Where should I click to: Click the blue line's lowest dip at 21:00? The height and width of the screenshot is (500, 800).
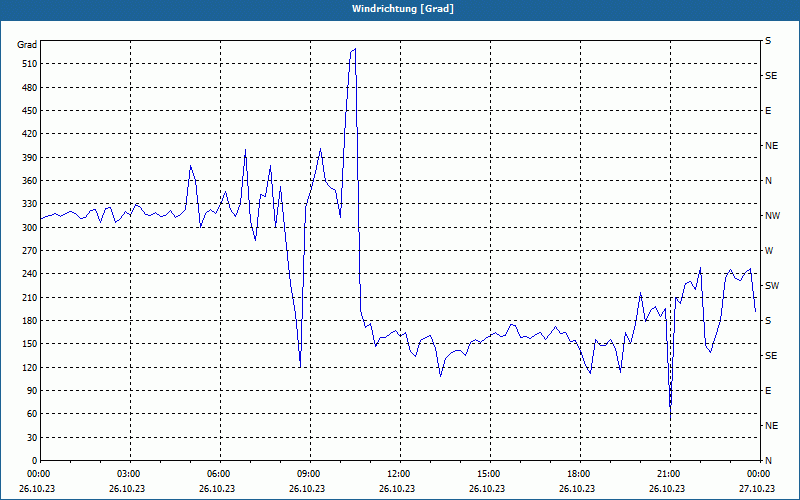pos(670,419)
